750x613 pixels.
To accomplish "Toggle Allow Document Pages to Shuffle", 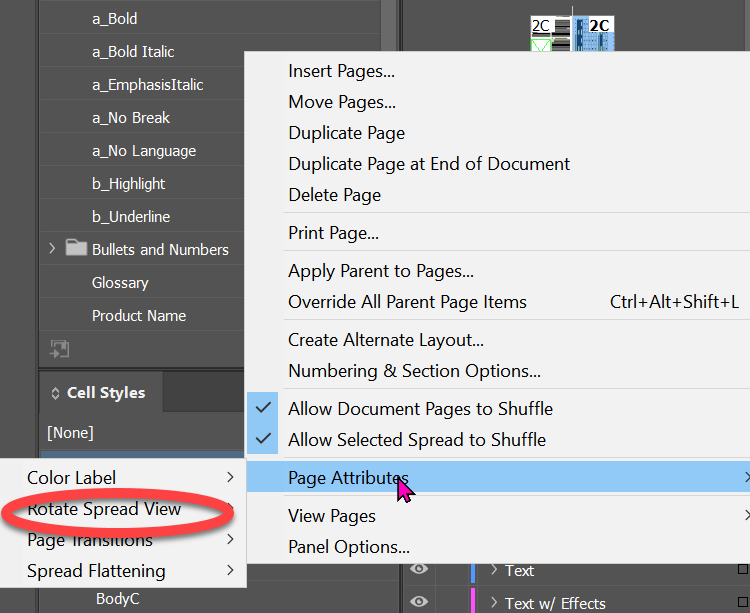I will click(420, 408).
